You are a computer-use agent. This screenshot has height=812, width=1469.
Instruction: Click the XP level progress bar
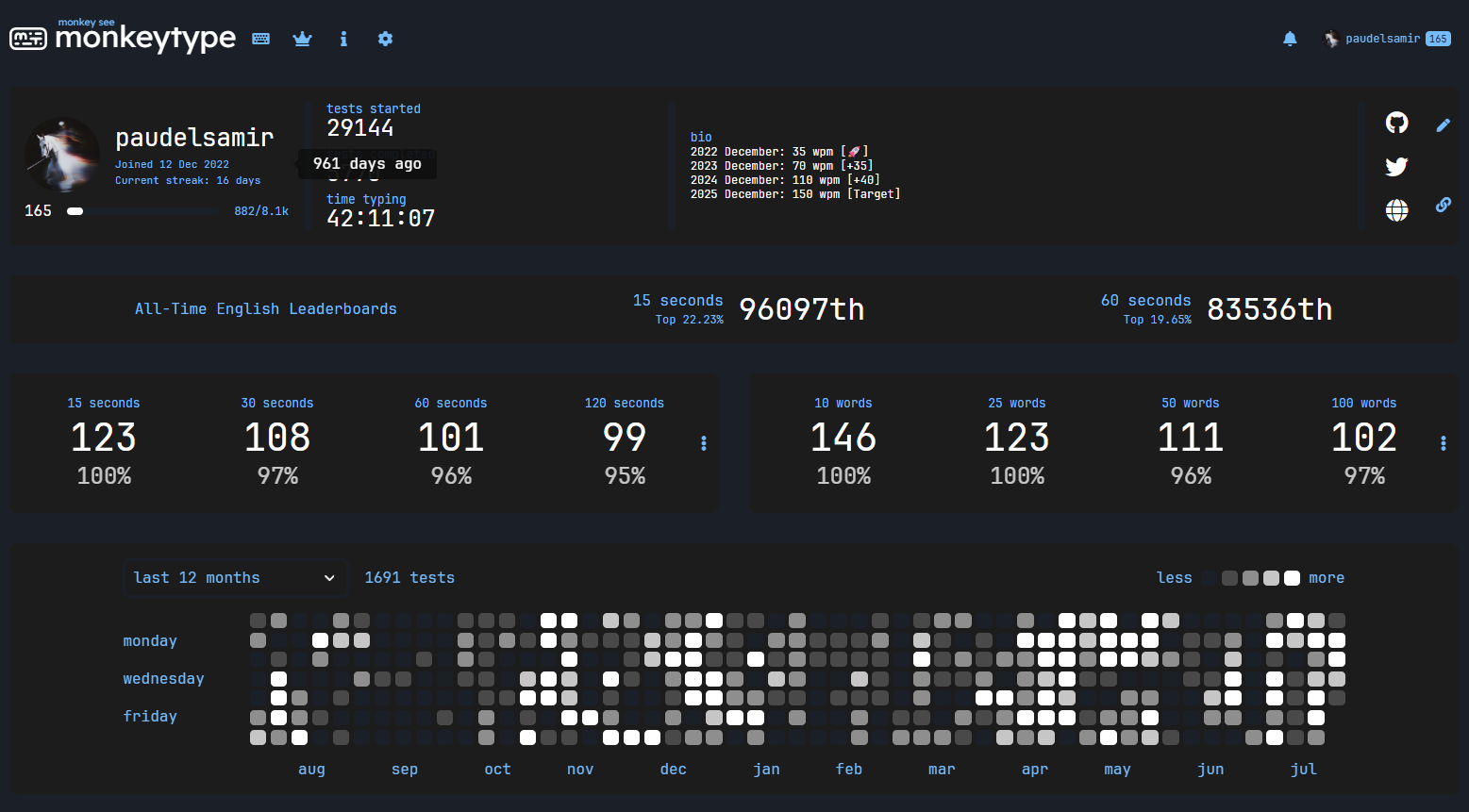click(x=142, y=211)
